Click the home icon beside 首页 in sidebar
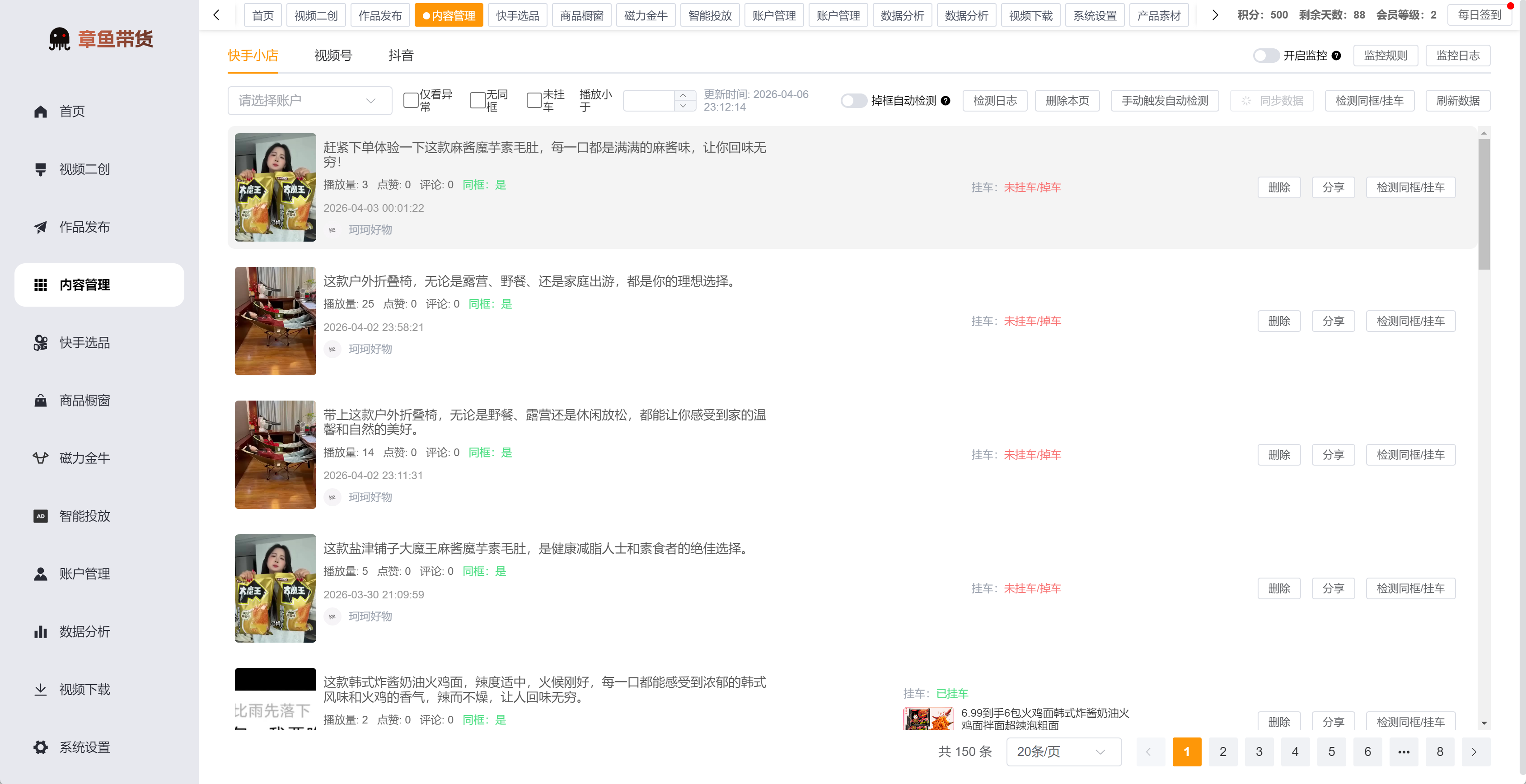 point(40,112)
